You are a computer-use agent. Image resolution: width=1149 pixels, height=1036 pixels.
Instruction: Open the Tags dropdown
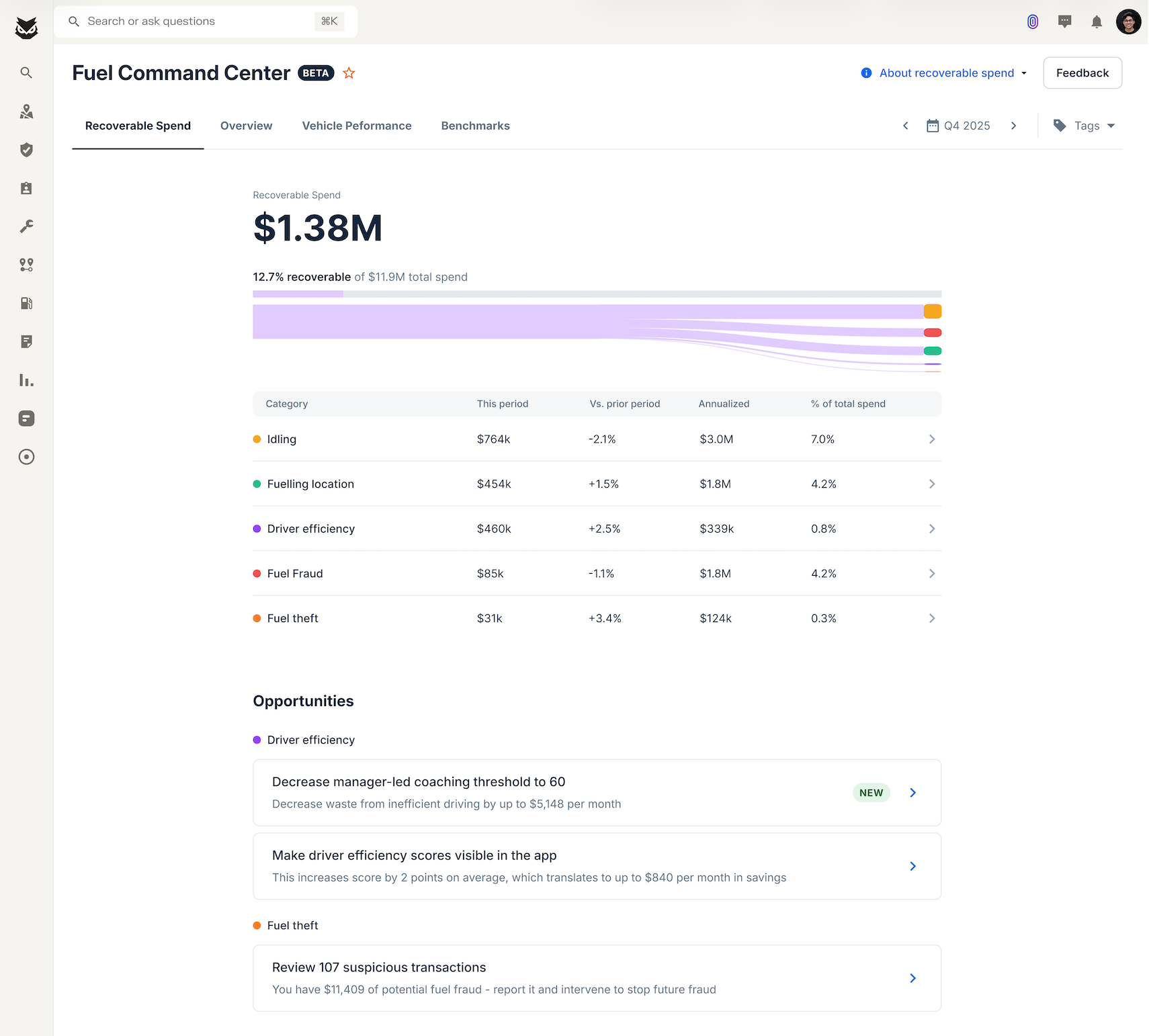pos(1084,126)
